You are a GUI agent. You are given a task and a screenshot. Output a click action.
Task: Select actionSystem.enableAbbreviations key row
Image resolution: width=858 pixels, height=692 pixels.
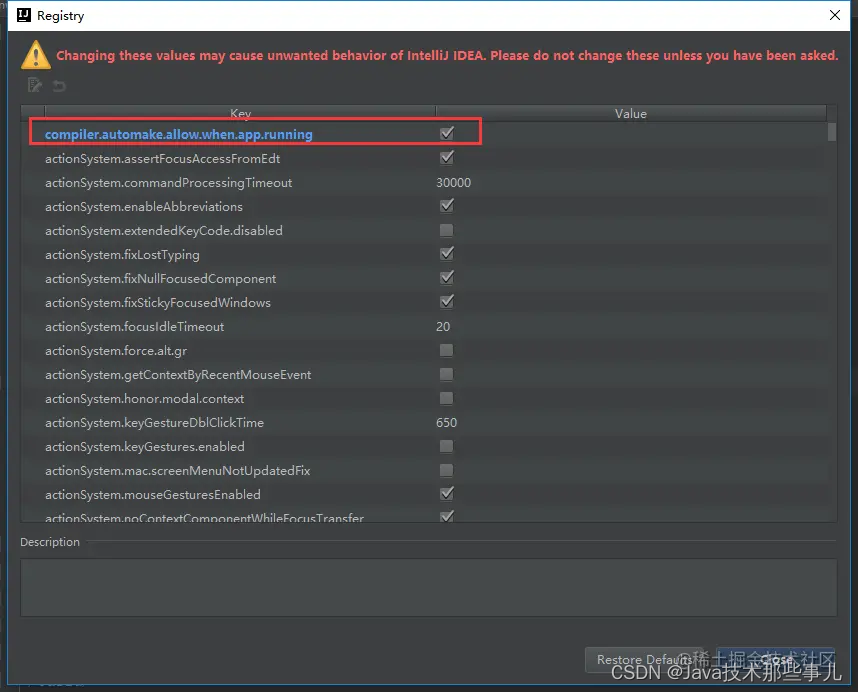pos(144,207)
